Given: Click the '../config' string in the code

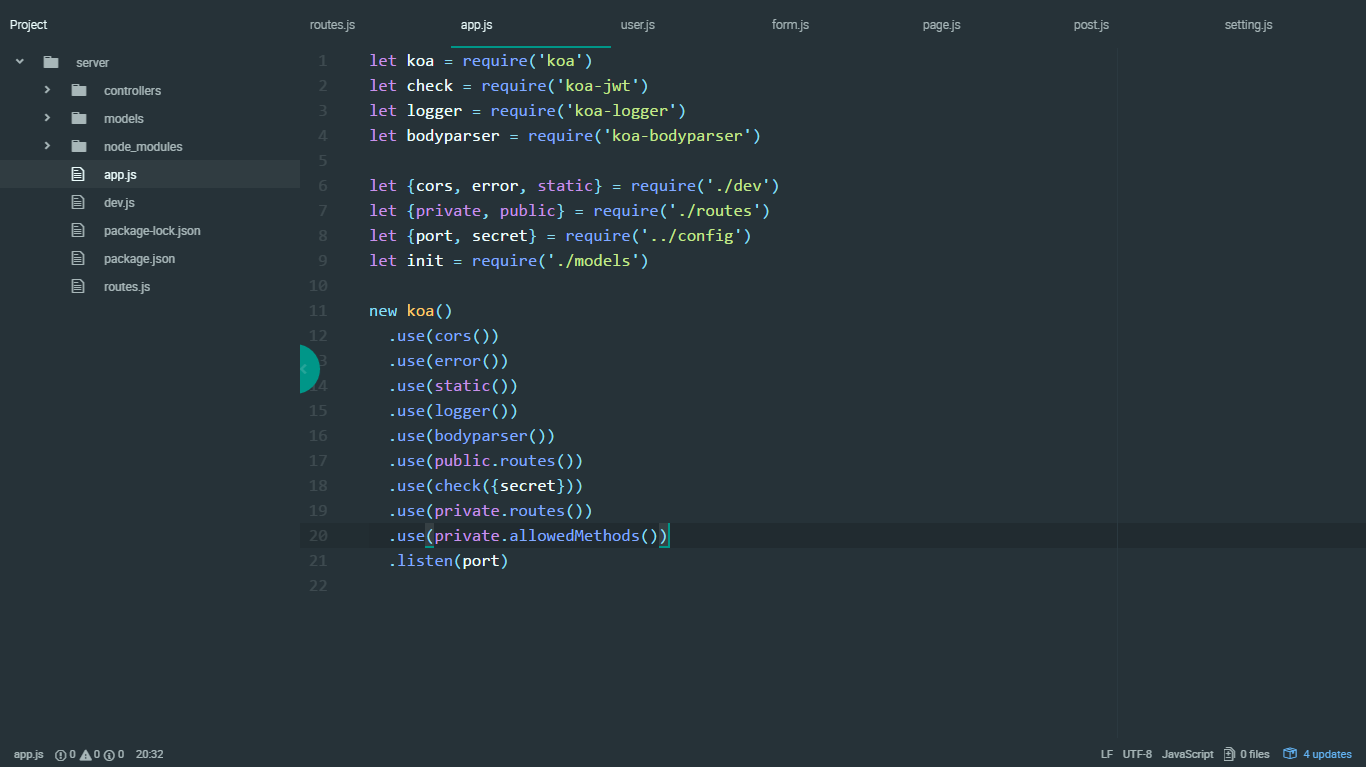Looking at the screenshot, I should point(691,236).
